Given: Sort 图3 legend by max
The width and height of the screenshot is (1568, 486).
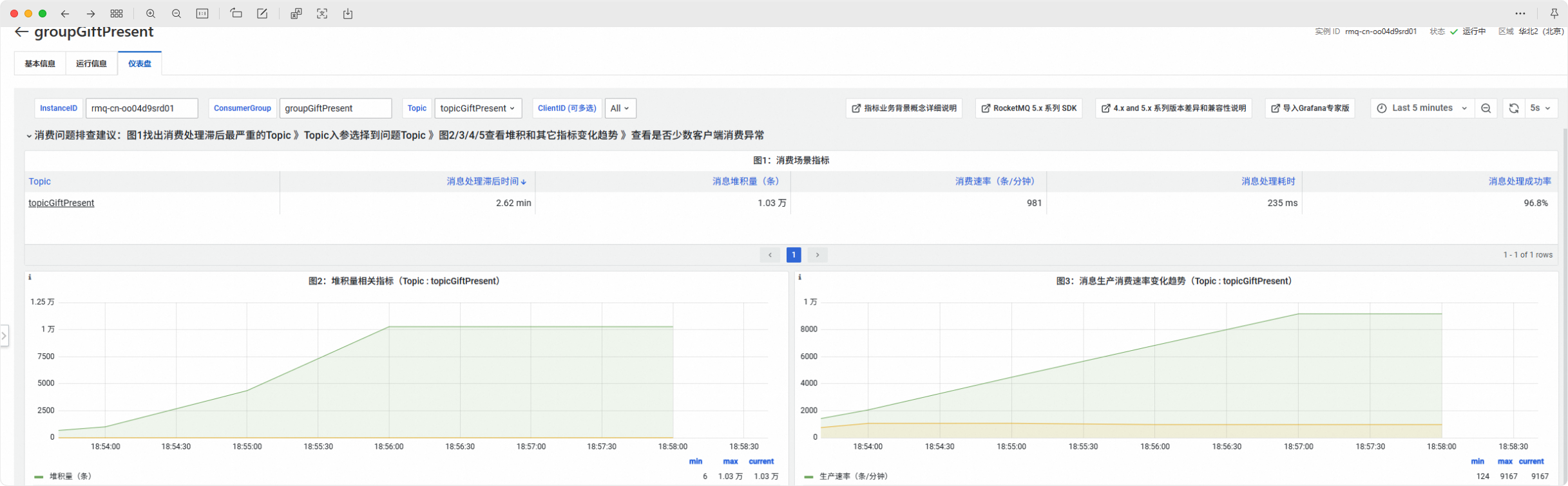Looking at the screenshot, I should point(1505,462).
